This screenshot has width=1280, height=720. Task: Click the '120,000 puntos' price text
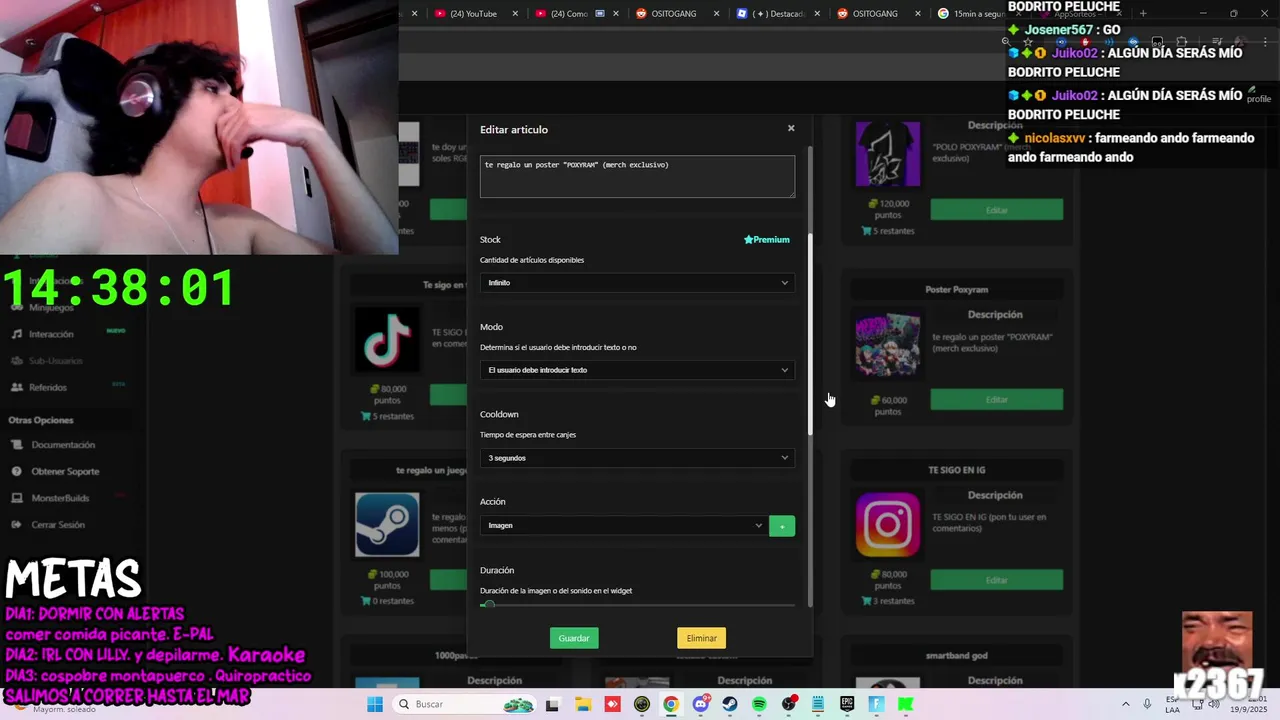tap(887, 209)
